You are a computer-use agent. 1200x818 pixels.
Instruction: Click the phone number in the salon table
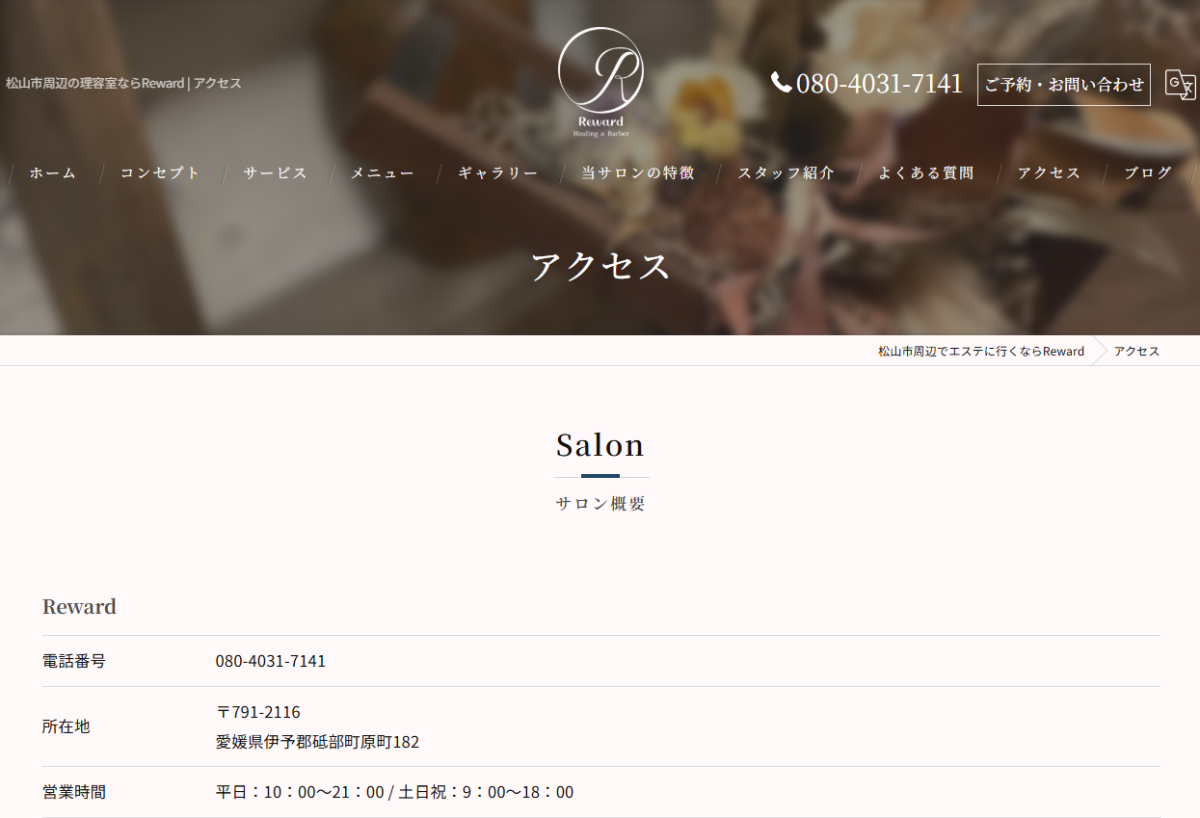[271, 661]
